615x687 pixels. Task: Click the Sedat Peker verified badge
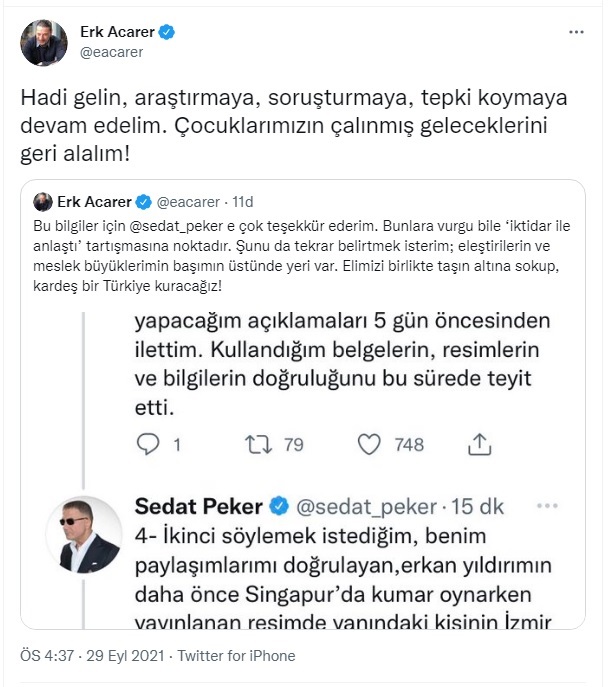pos(282,506)
